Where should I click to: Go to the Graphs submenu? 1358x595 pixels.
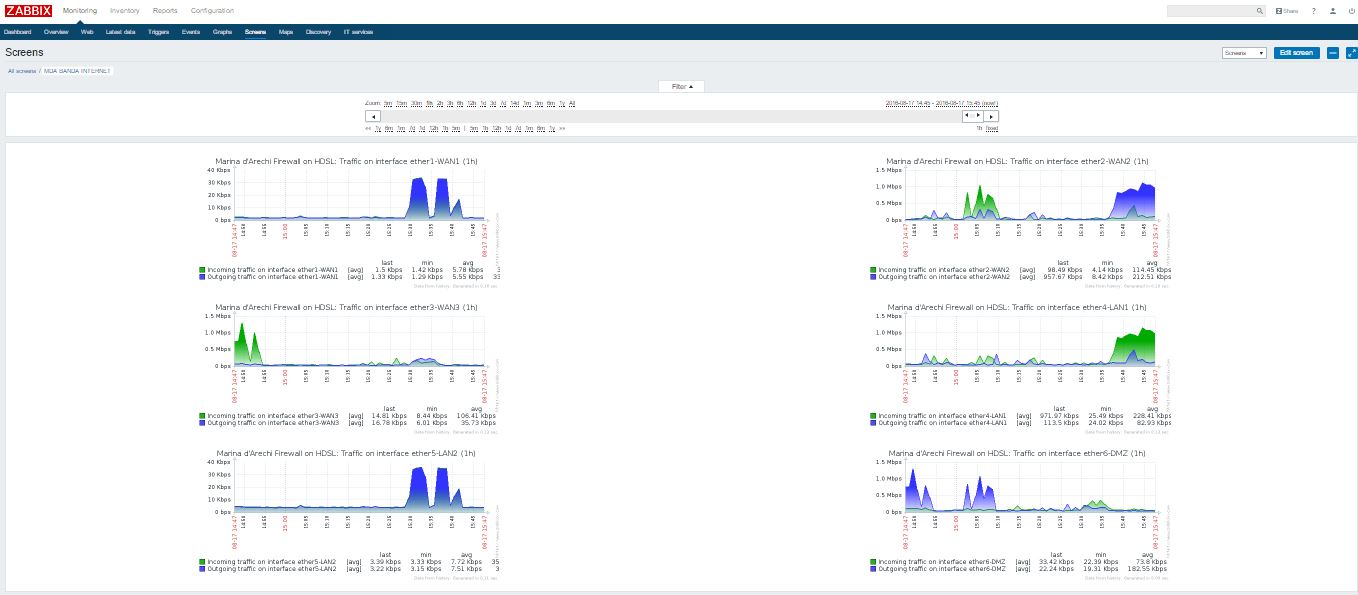tap(222, 32)
